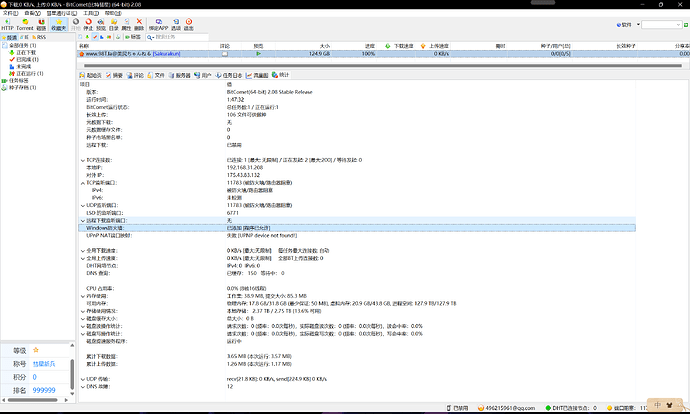Switch to the Start Page (起始页) tab
This screenshot has height=414, width=690.
click(x=90, y=75)
